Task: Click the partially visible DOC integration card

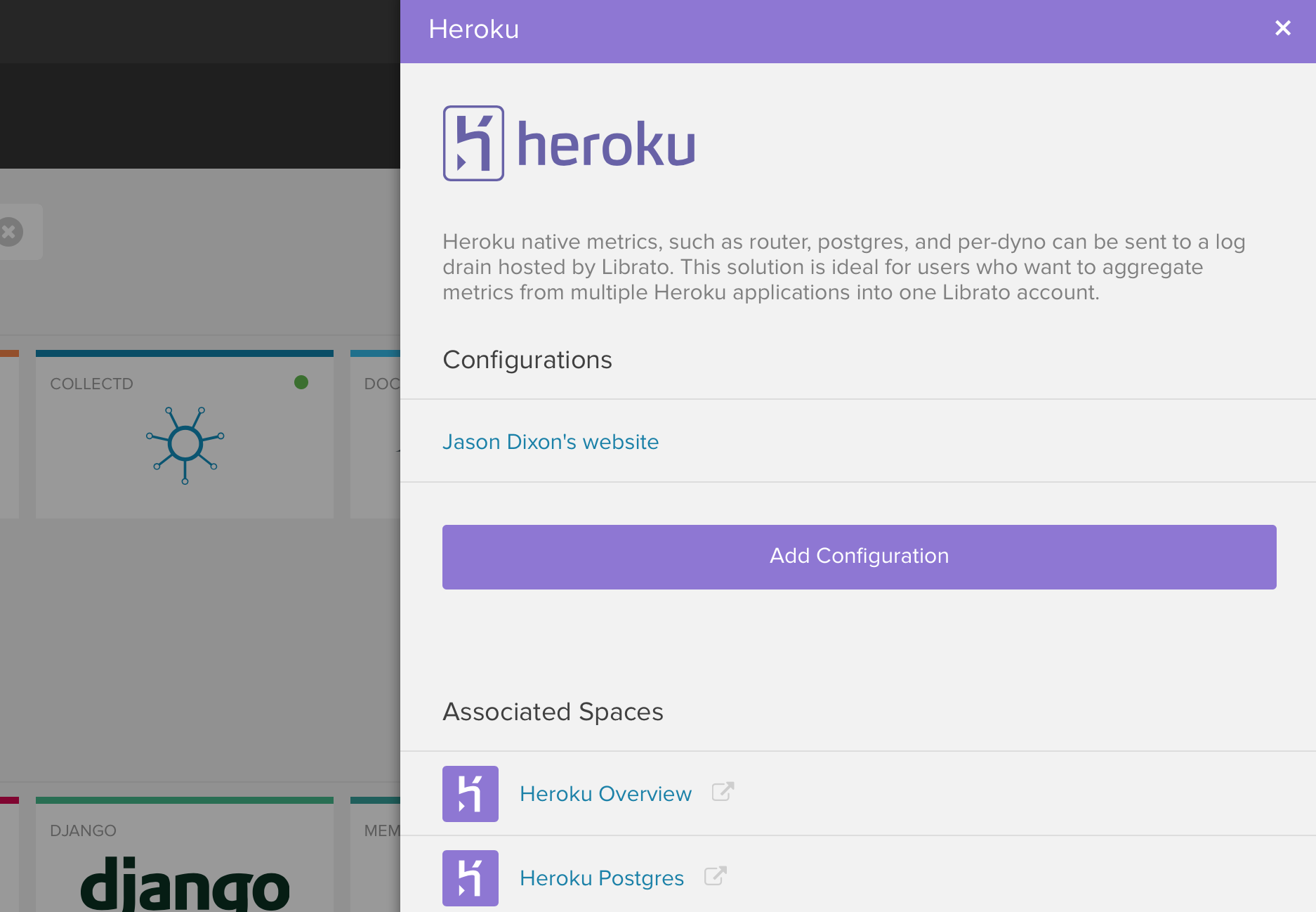Action: (x=375, y=434)
